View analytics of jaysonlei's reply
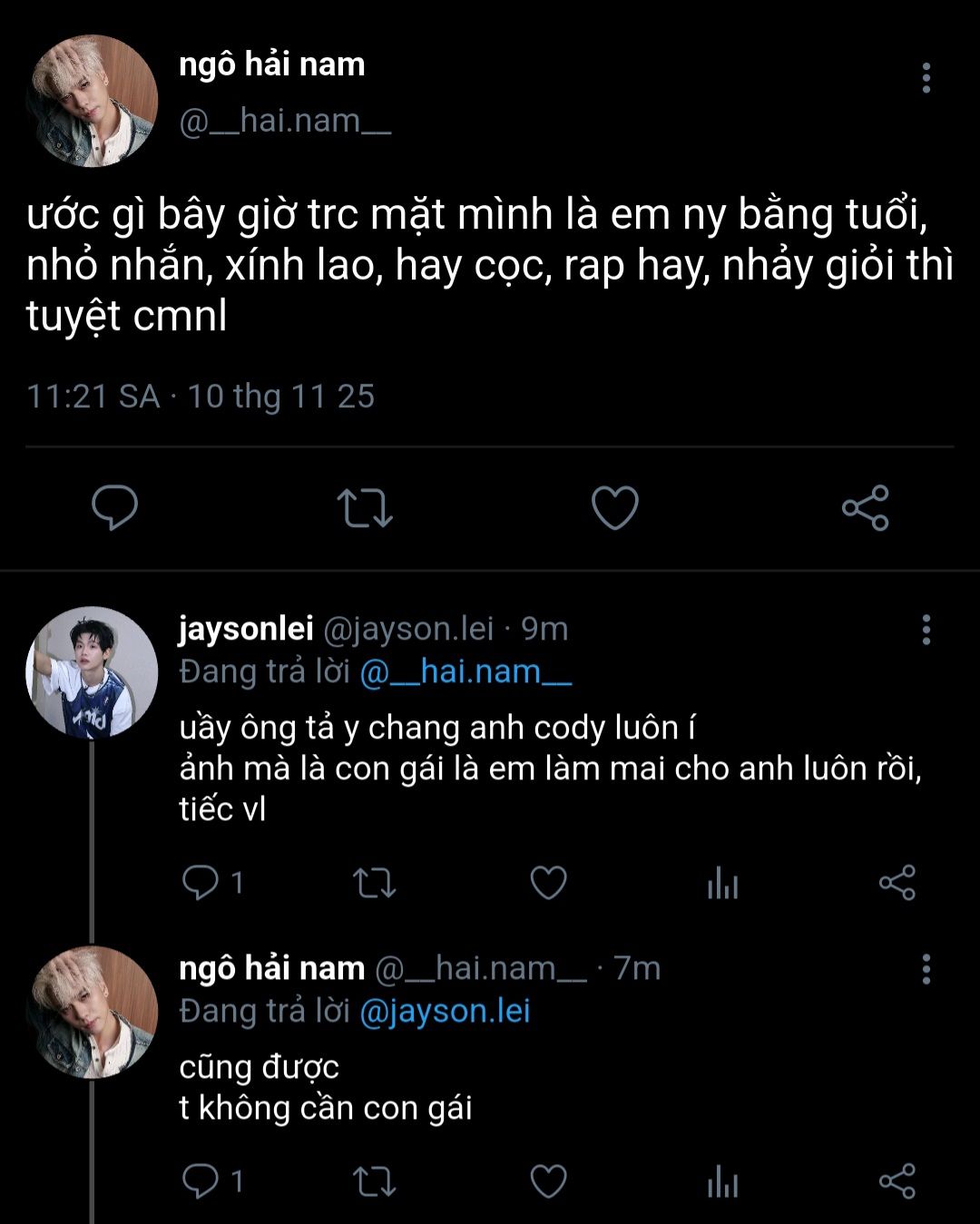 tap(722, 882)
